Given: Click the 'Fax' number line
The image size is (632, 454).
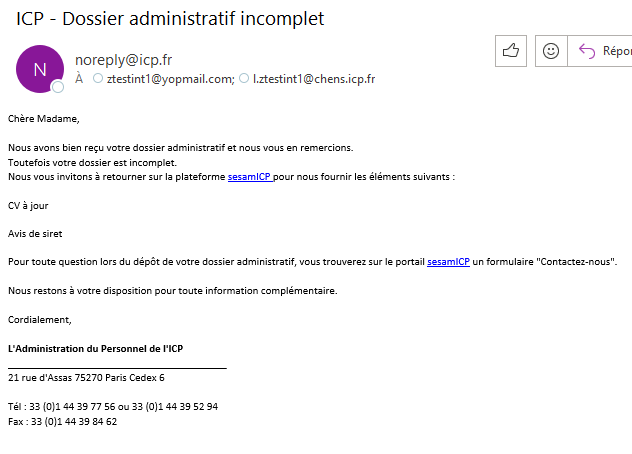Looking at the screenshot, I should point(62,421).
